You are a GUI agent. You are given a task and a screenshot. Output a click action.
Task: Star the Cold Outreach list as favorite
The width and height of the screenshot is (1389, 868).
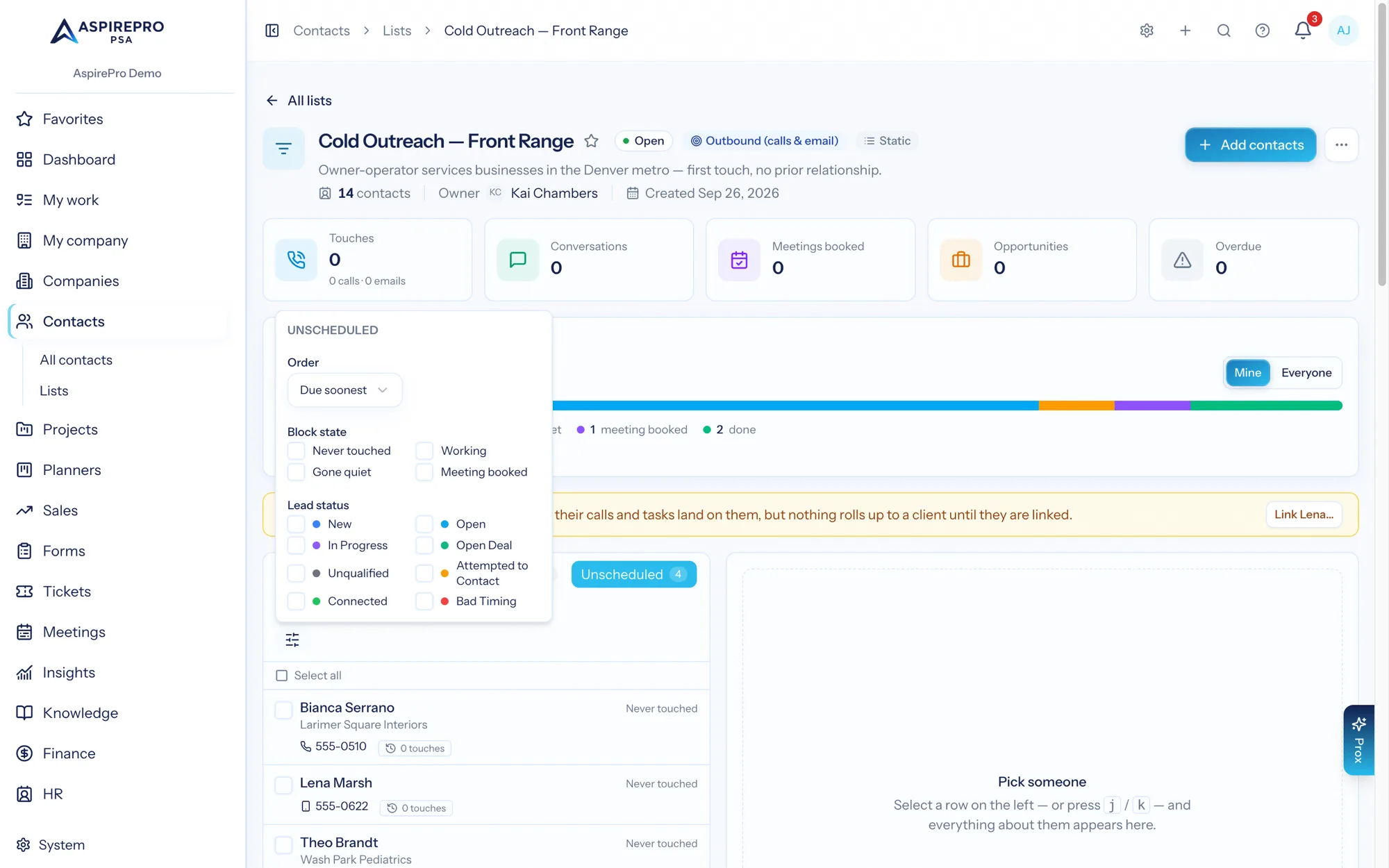pos(591,141)
